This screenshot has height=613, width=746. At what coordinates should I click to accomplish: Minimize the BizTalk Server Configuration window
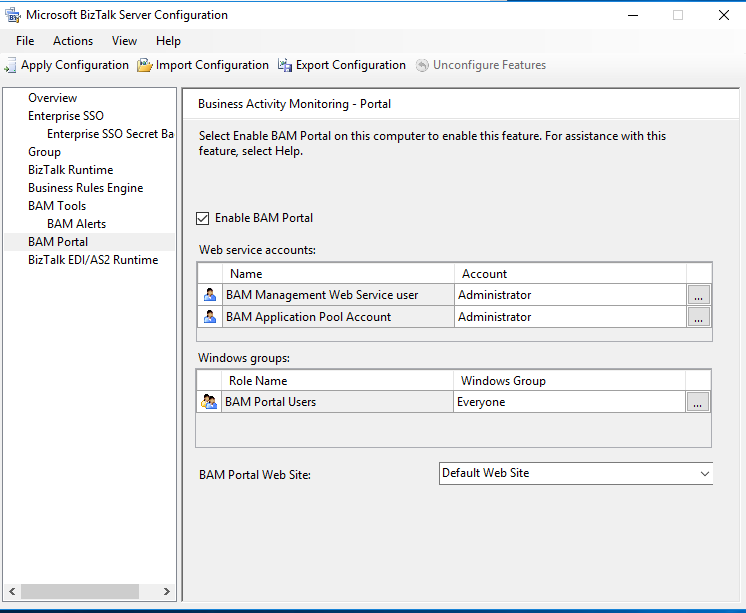[633, 15]
